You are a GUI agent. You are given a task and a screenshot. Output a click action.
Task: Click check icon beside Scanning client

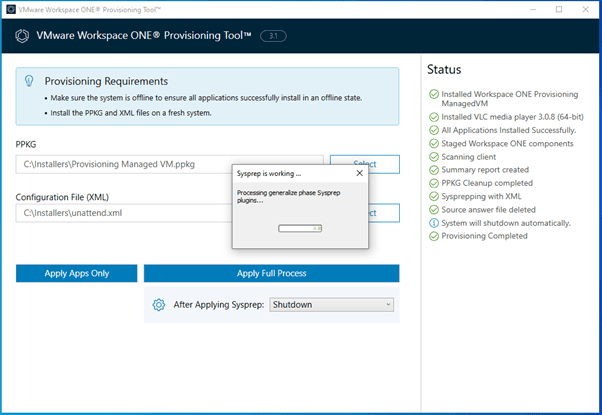point(434,157)
